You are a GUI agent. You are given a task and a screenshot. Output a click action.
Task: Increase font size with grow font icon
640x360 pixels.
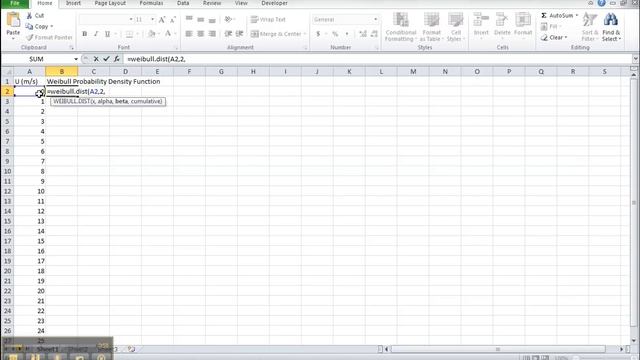pos(162,20)
